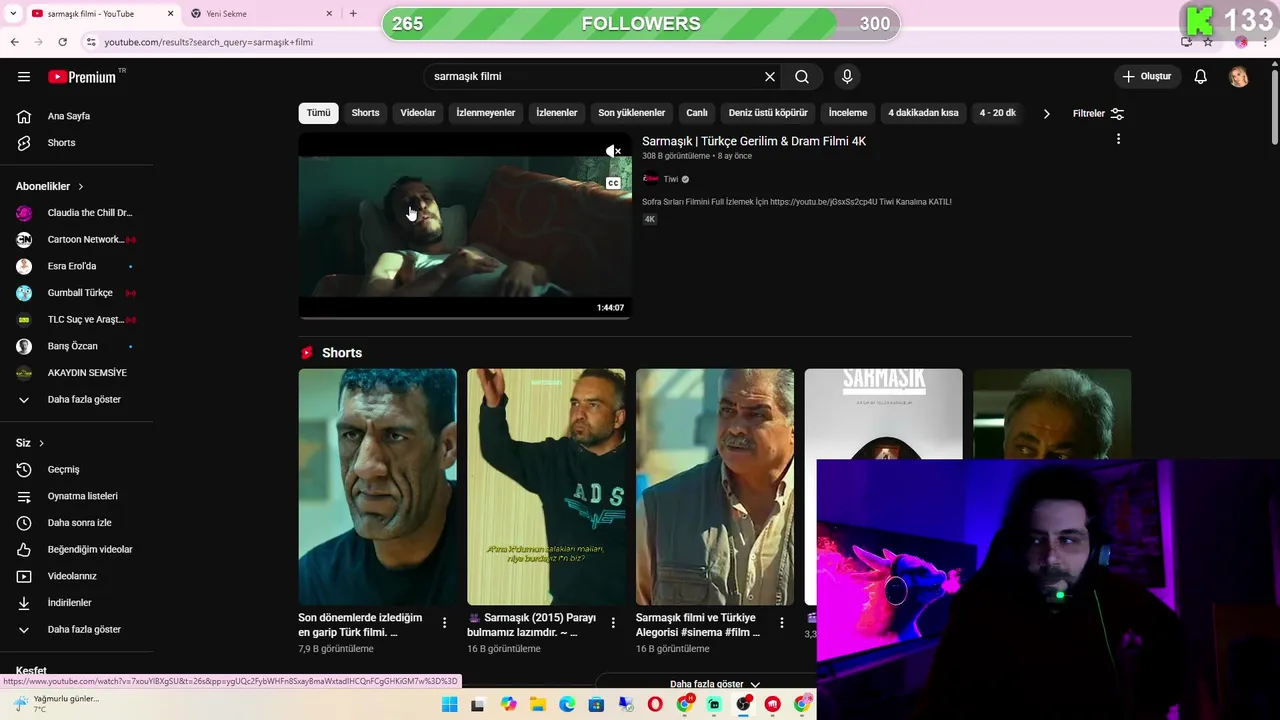Open options menu for Sarmaşık 4K video
The width and height of the screenshot is (1280, 720).
[1118, 139]
